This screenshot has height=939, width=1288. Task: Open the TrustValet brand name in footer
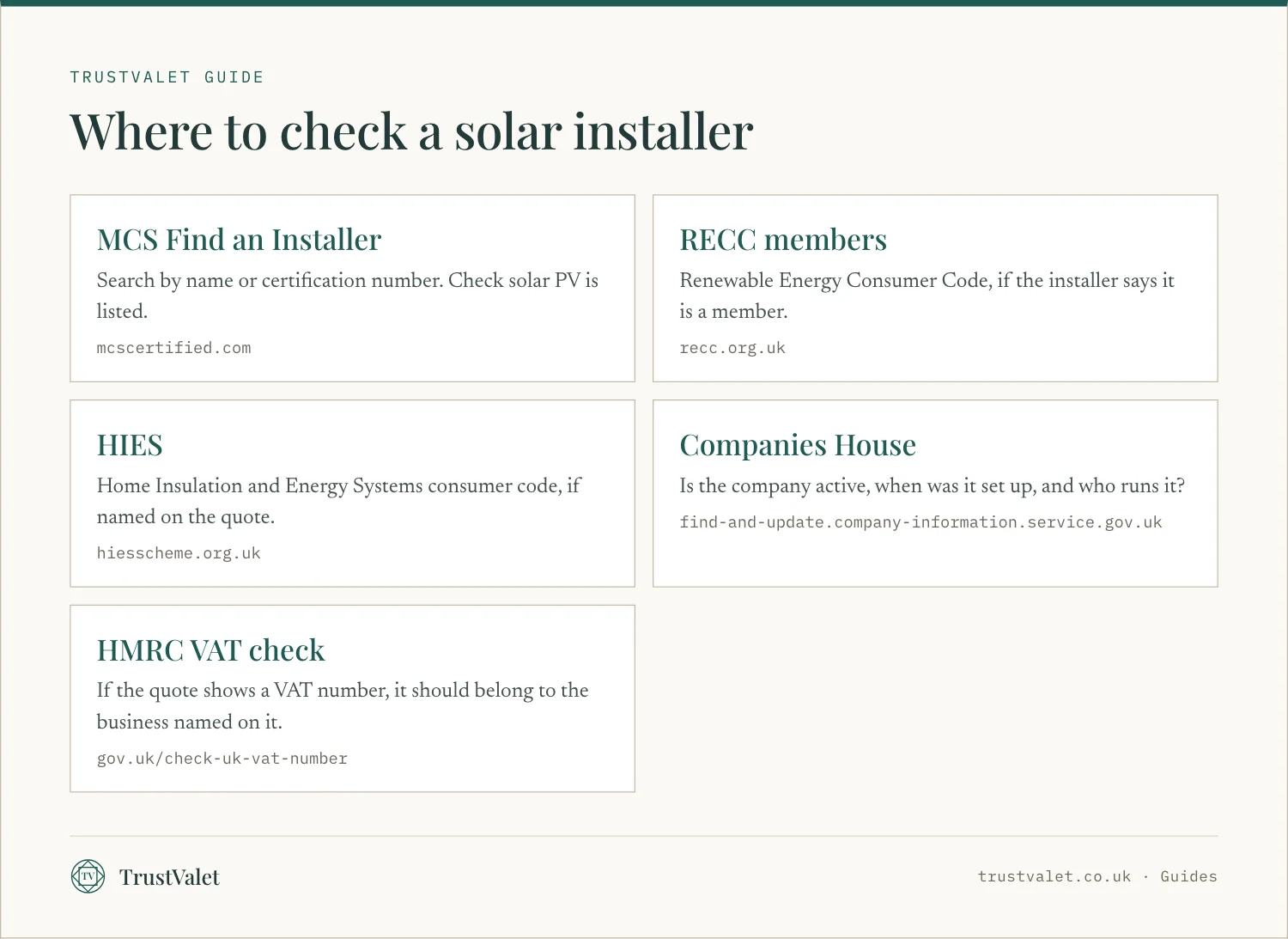[169, 877]
